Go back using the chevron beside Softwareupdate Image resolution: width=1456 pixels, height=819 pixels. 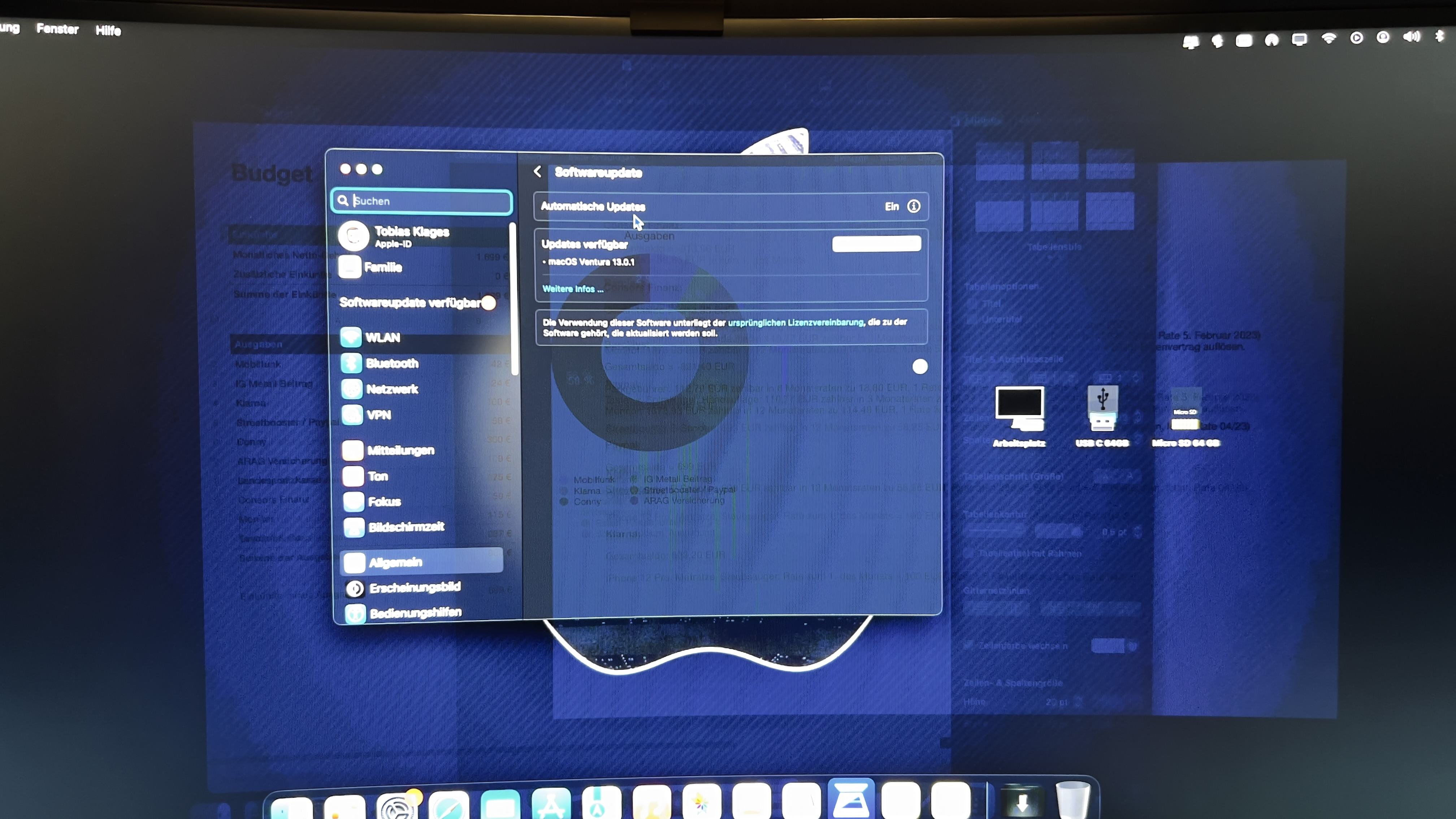click(538, 172)
